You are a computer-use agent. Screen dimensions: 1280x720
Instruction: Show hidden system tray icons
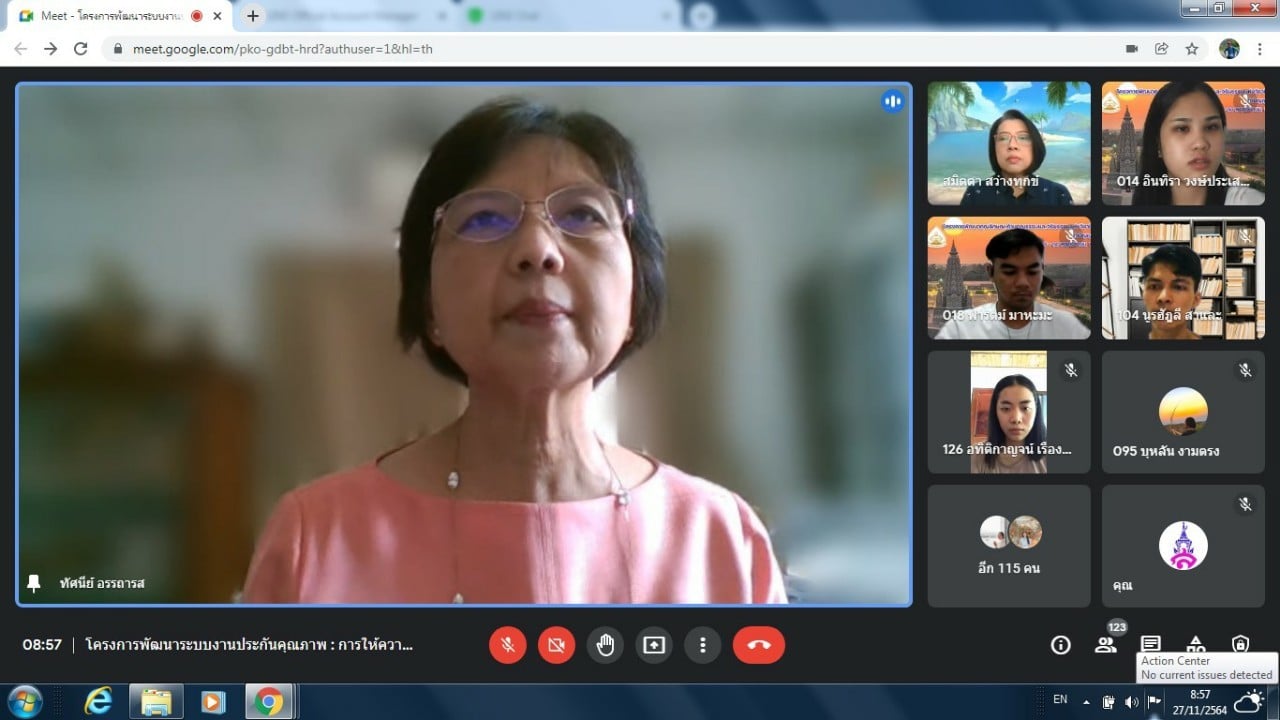coord(1088,701)
